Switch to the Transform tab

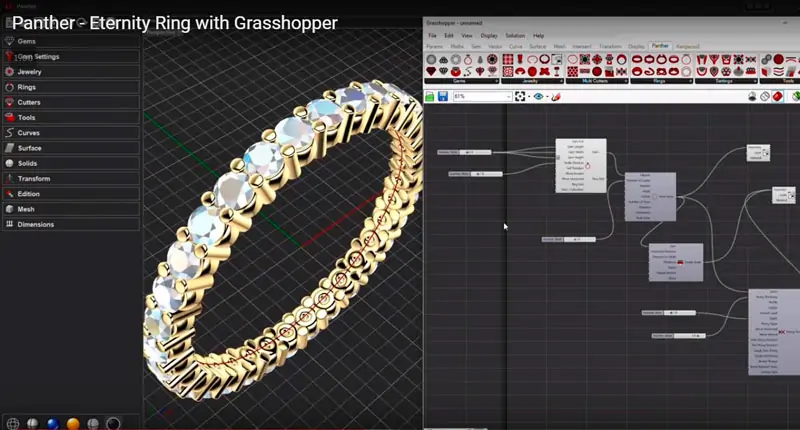coord(610,46)
